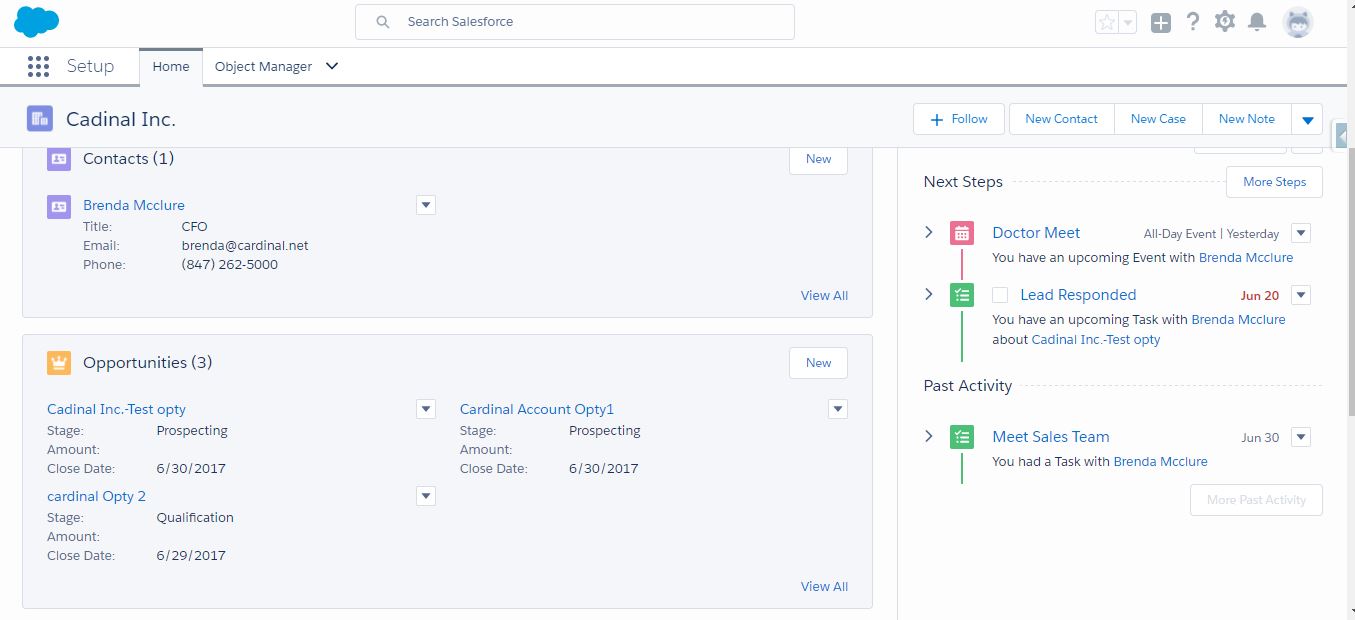
Task: Check the Lead Responded task checkbox
Action: click(x=1000, y=295)
